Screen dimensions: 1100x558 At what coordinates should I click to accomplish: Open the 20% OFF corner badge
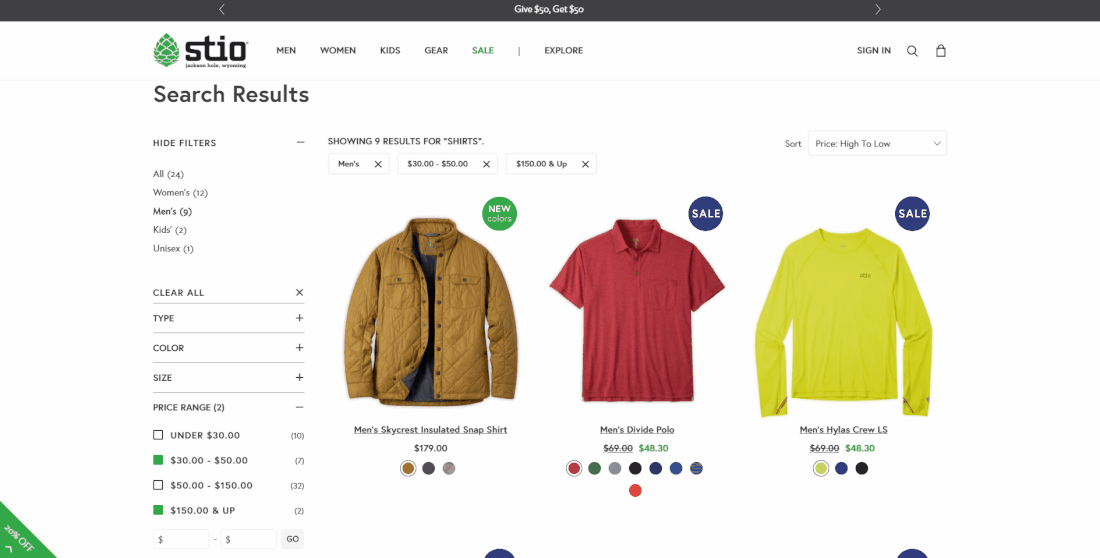click(x=20, y=537)
